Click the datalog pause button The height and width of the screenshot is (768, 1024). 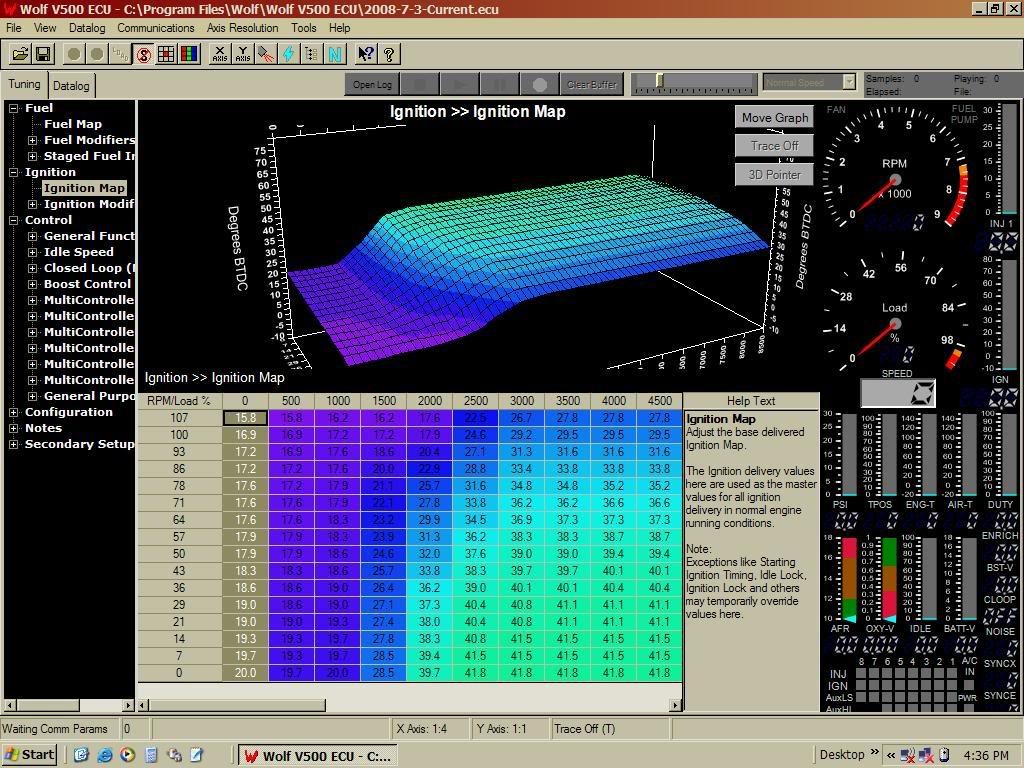click(500, 84)
